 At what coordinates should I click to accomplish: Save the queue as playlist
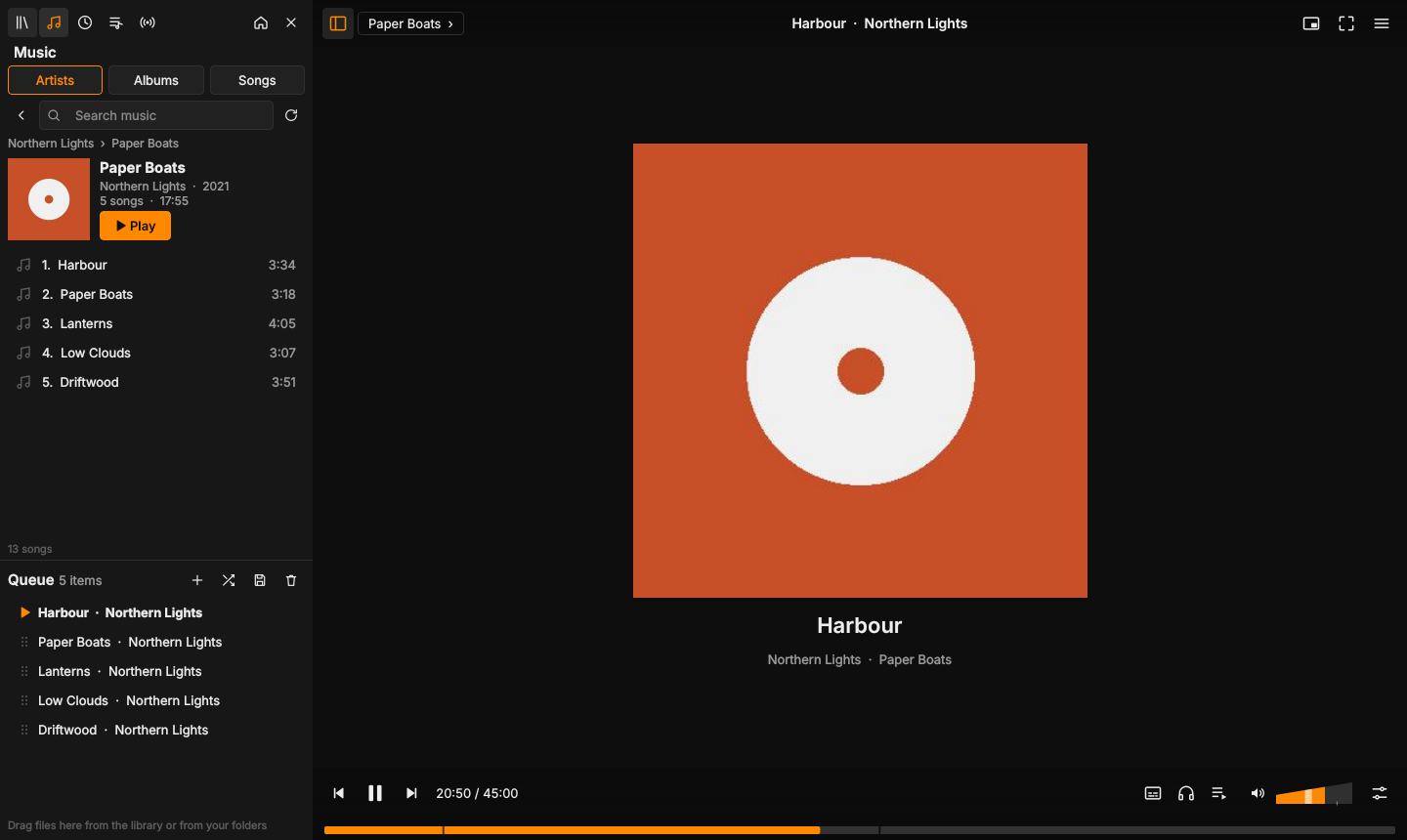click(260, 580)
